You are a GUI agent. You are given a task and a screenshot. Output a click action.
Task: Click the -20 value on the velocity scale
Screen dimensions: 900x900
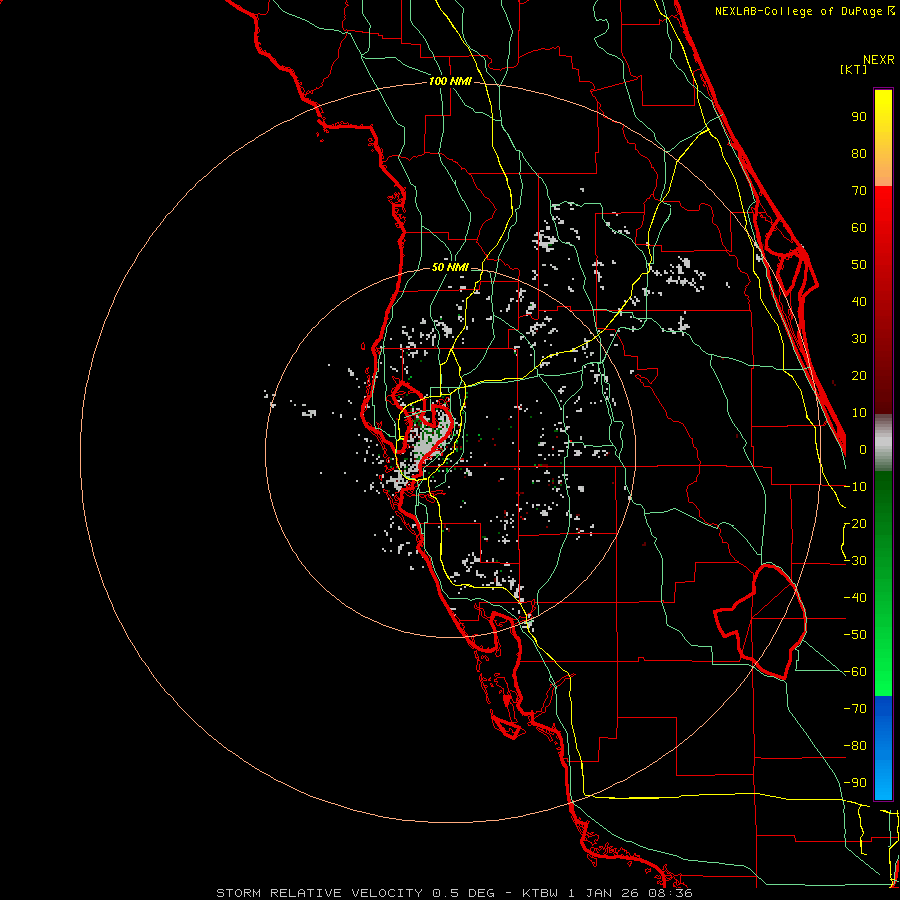point(856,524)
